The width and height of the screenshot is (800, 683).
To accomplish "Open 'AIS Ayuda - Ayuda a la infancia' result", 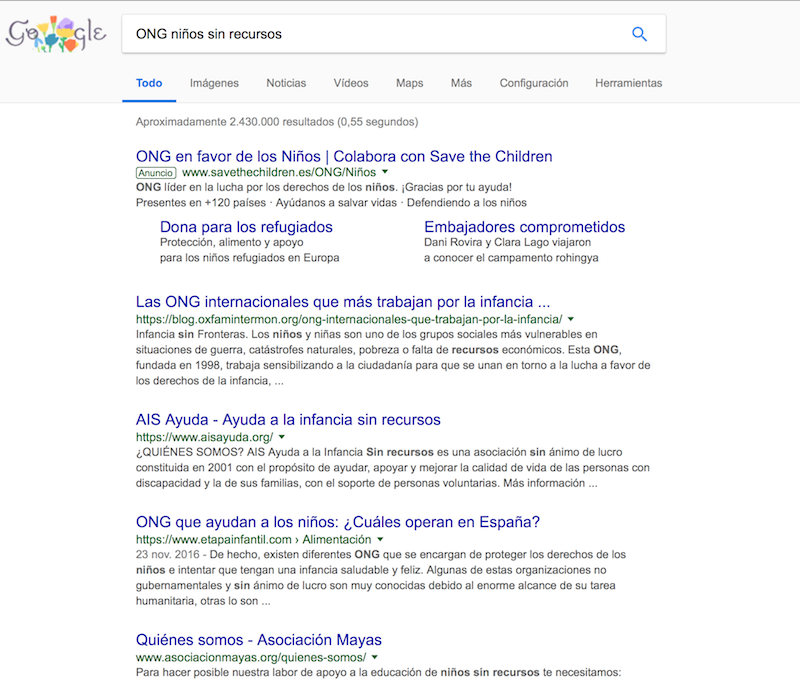I will [x=288, y=420].
